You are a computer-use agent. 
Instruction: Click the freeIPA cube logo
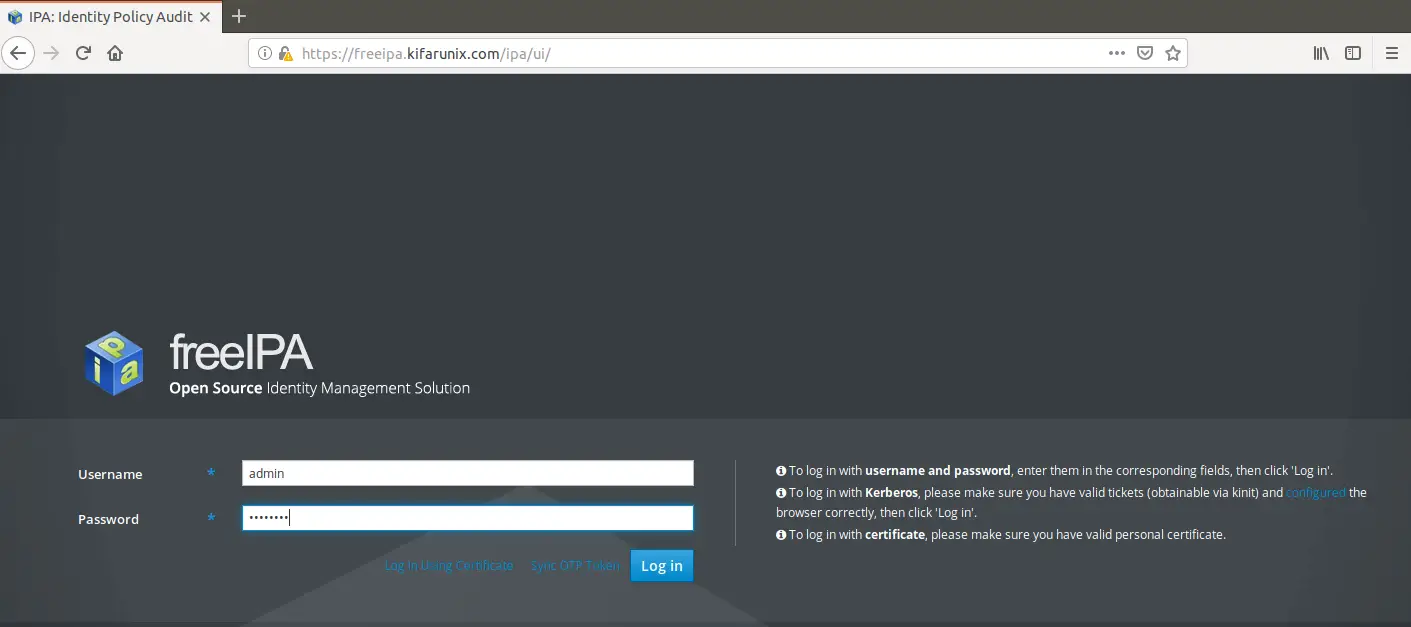tap(114, 363)
